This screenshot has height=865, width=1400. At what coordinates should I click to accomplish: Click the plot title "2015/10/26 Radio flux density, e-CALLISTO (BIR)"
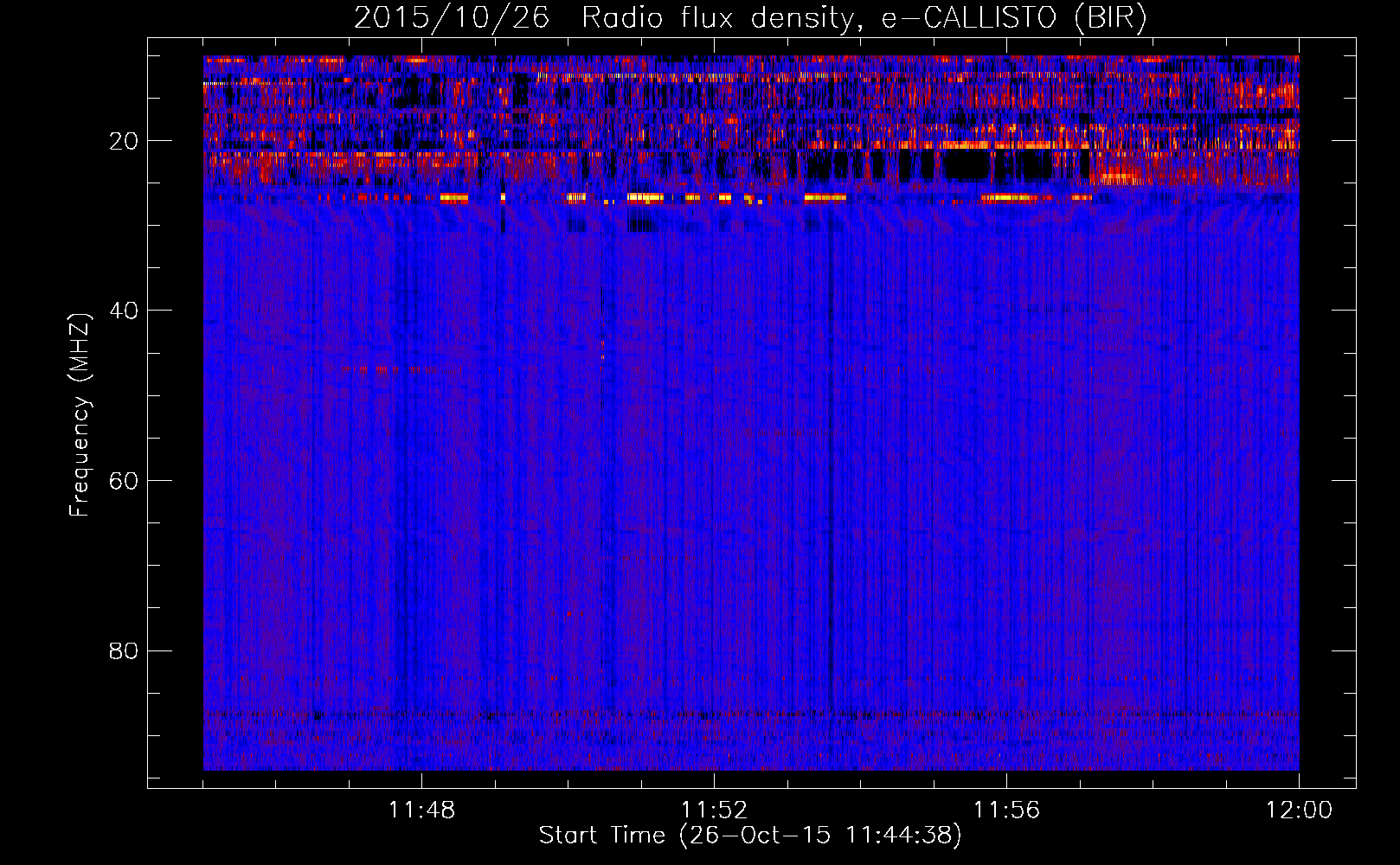pos(750,18)
